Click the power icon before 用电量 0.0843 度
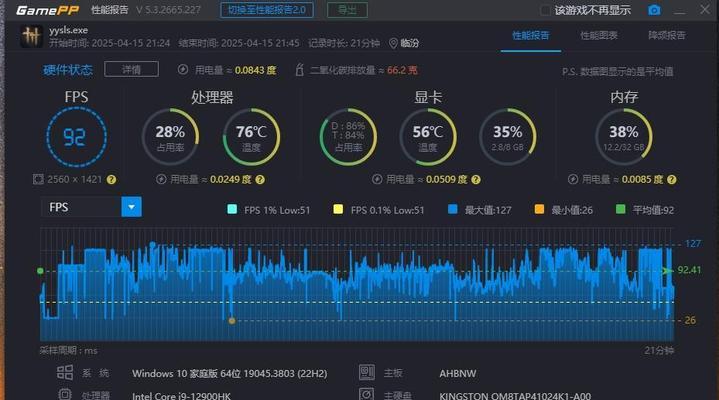This screenshot has width=719, height=400. (183, 70)
